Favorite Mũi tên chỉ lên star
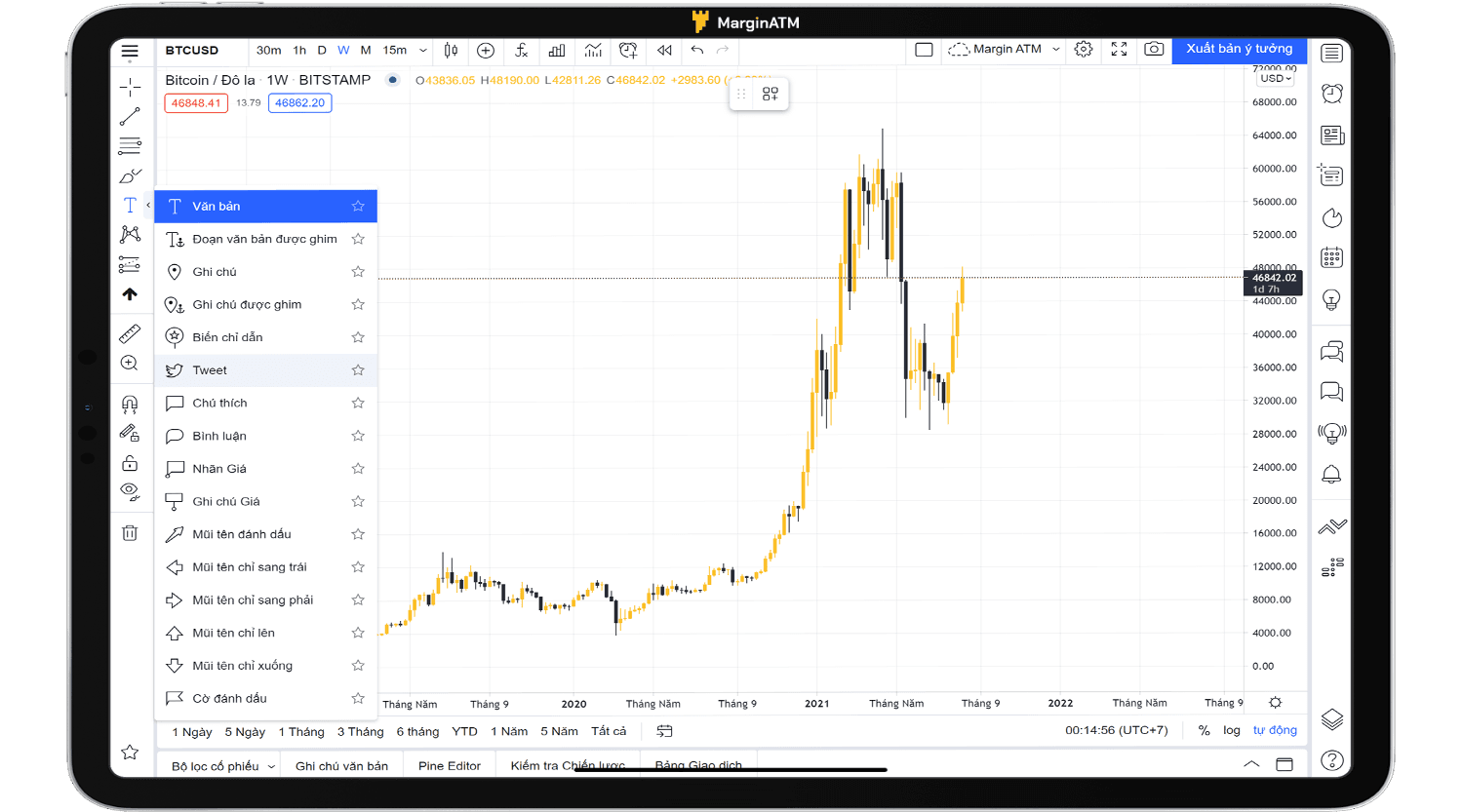The image size is (1463, 812). point(358,633)
